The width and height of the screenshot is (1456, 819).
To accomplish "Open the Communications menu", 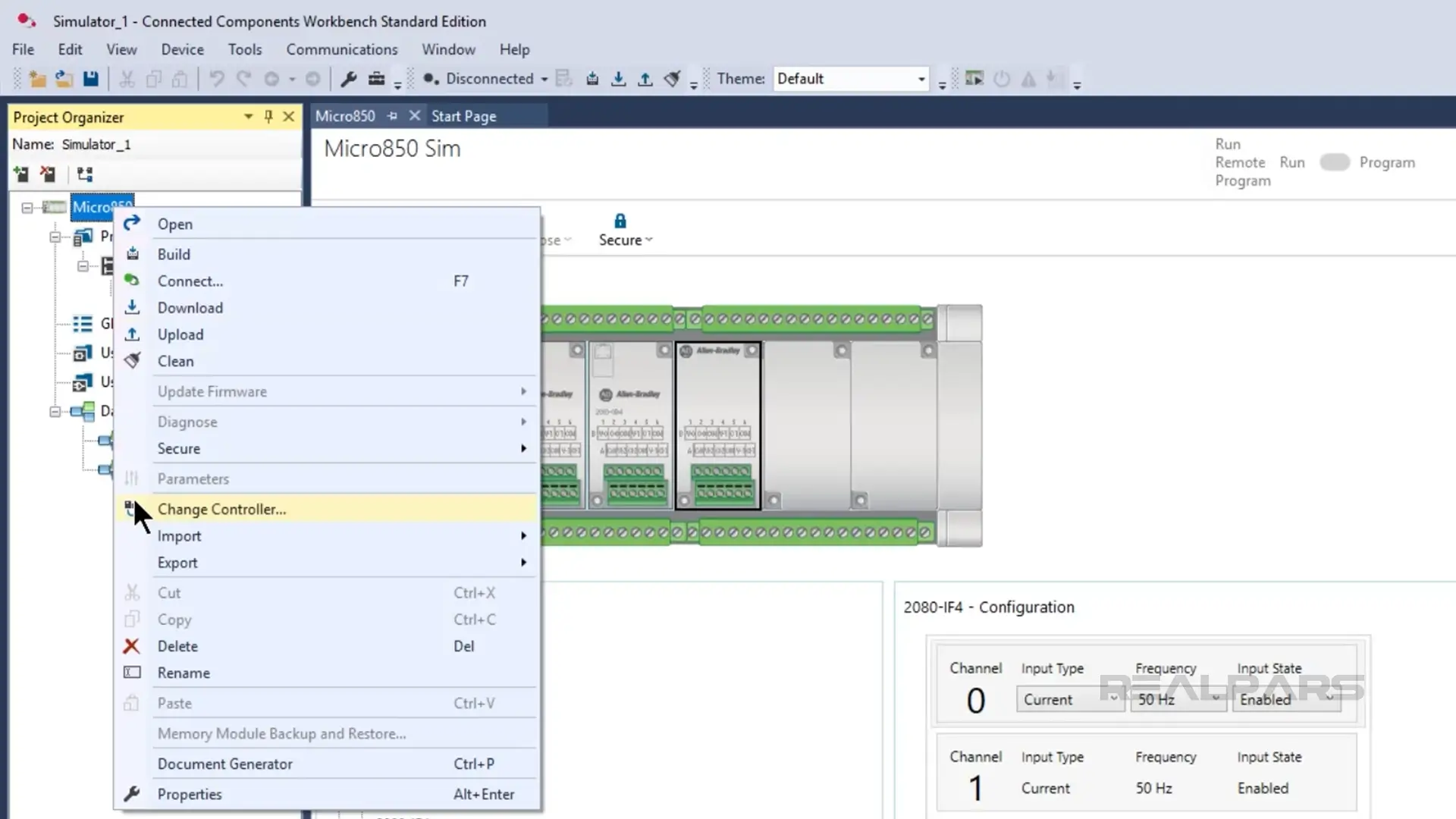I will click(x=342, y=49).
